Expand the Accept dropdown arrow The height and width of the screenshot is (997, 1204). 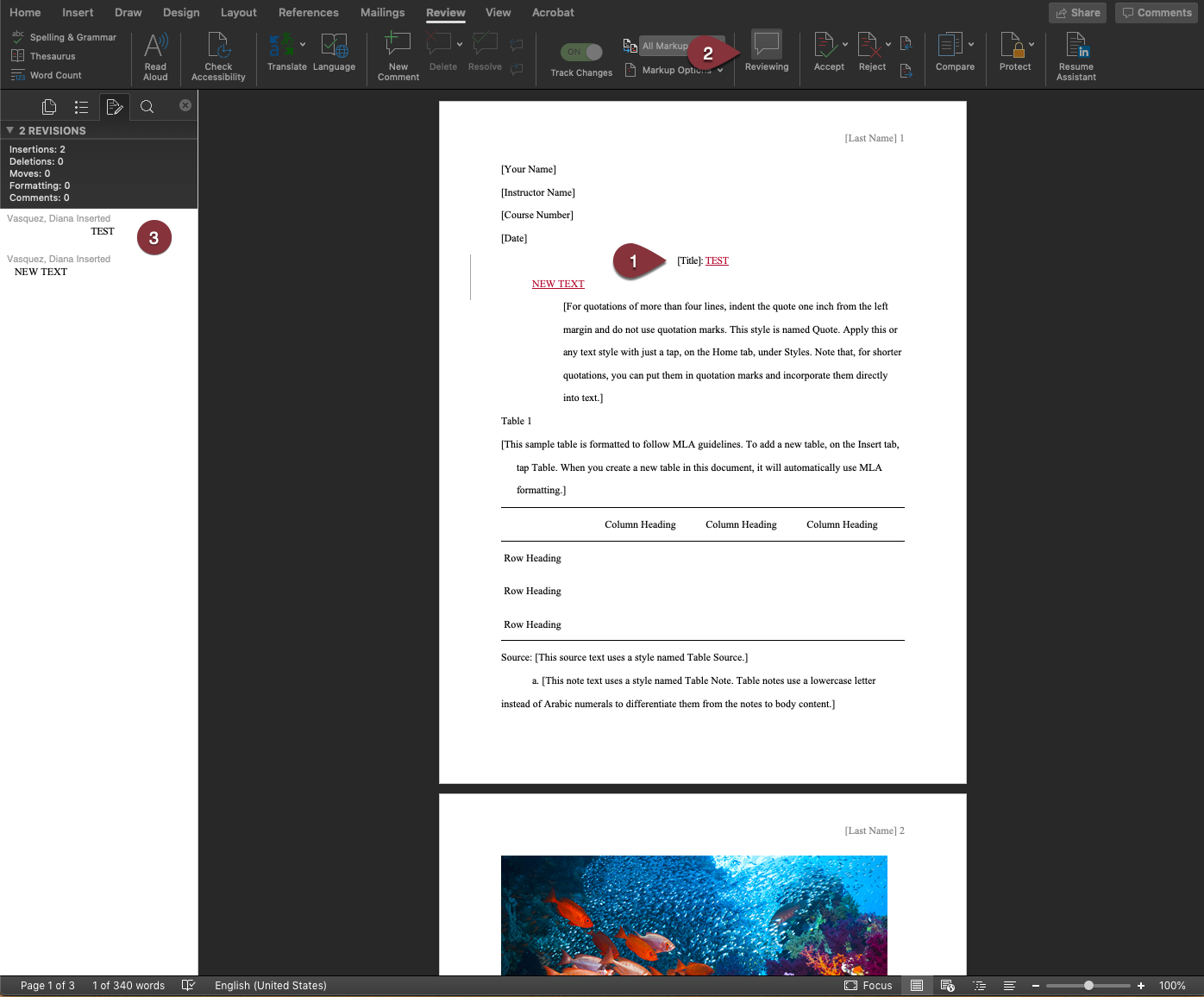[845, 44]
